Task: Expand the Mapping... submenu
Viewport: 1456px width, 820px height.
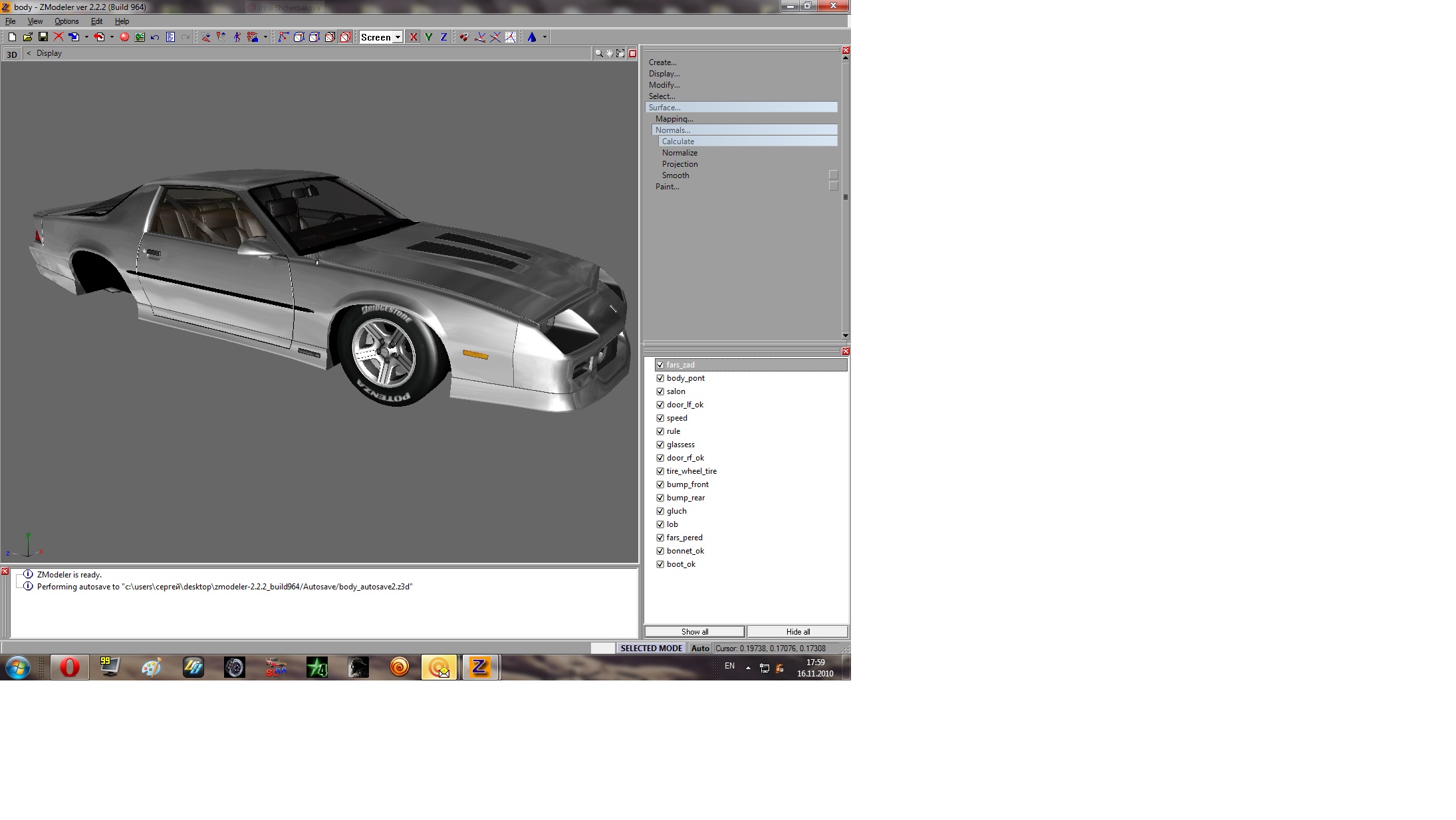Action: click(674, 119)
